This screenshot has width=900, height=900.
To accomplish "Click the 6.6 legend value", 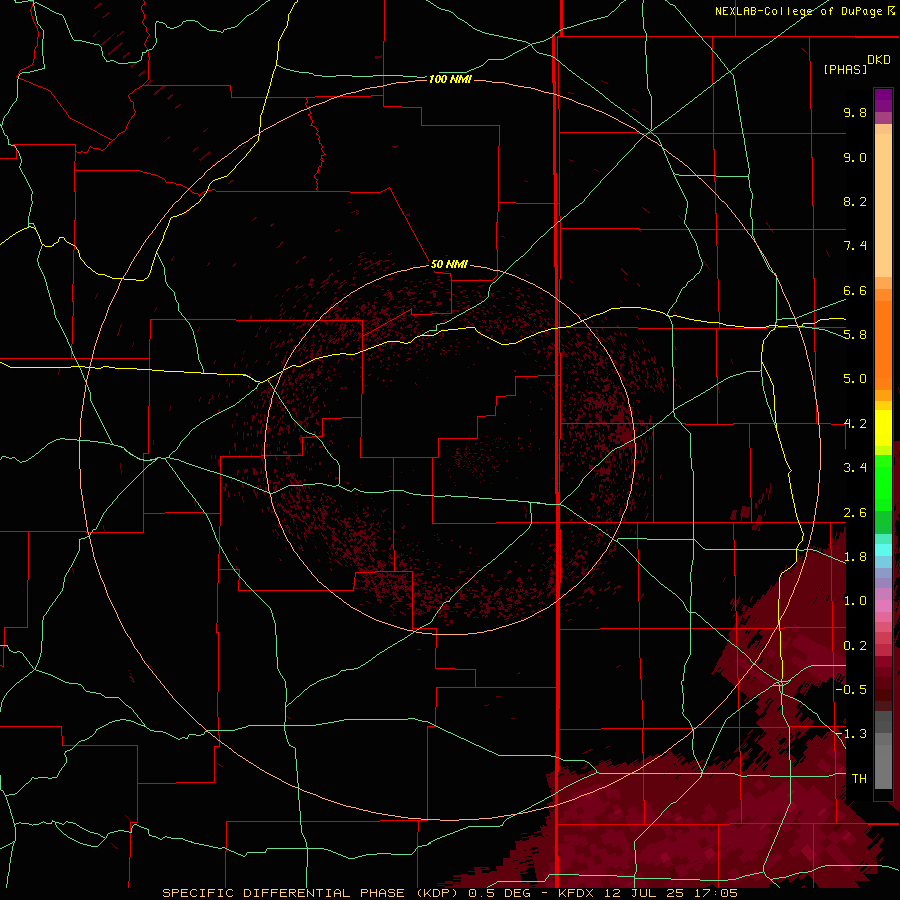I will pos(855,290).
